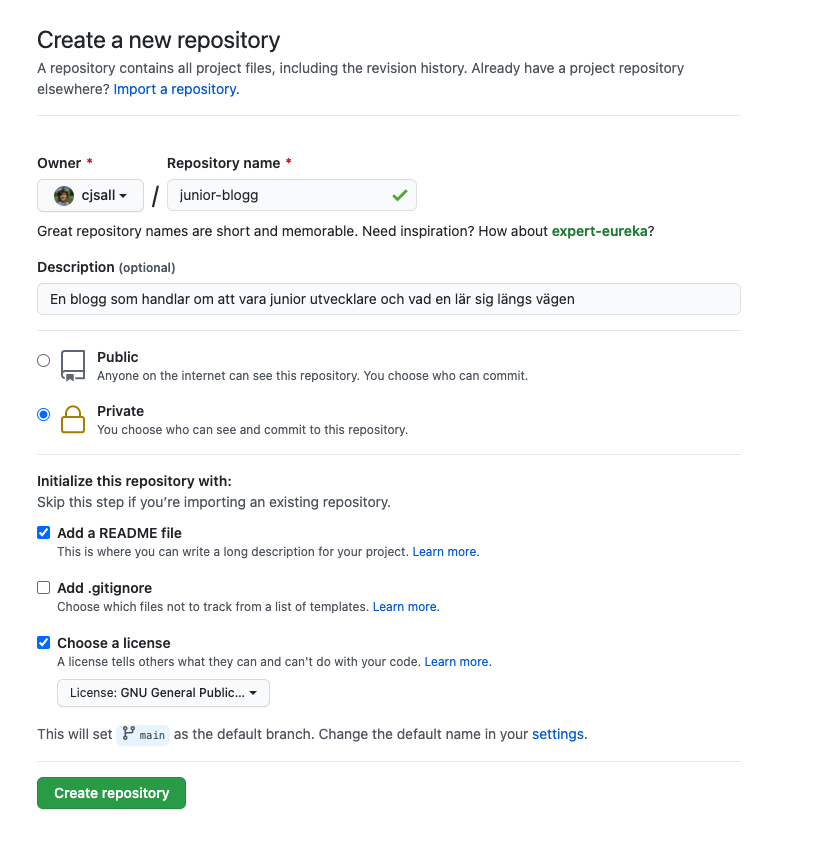Open Learn more link for README file
836x844 pixels.
[446, 552]
